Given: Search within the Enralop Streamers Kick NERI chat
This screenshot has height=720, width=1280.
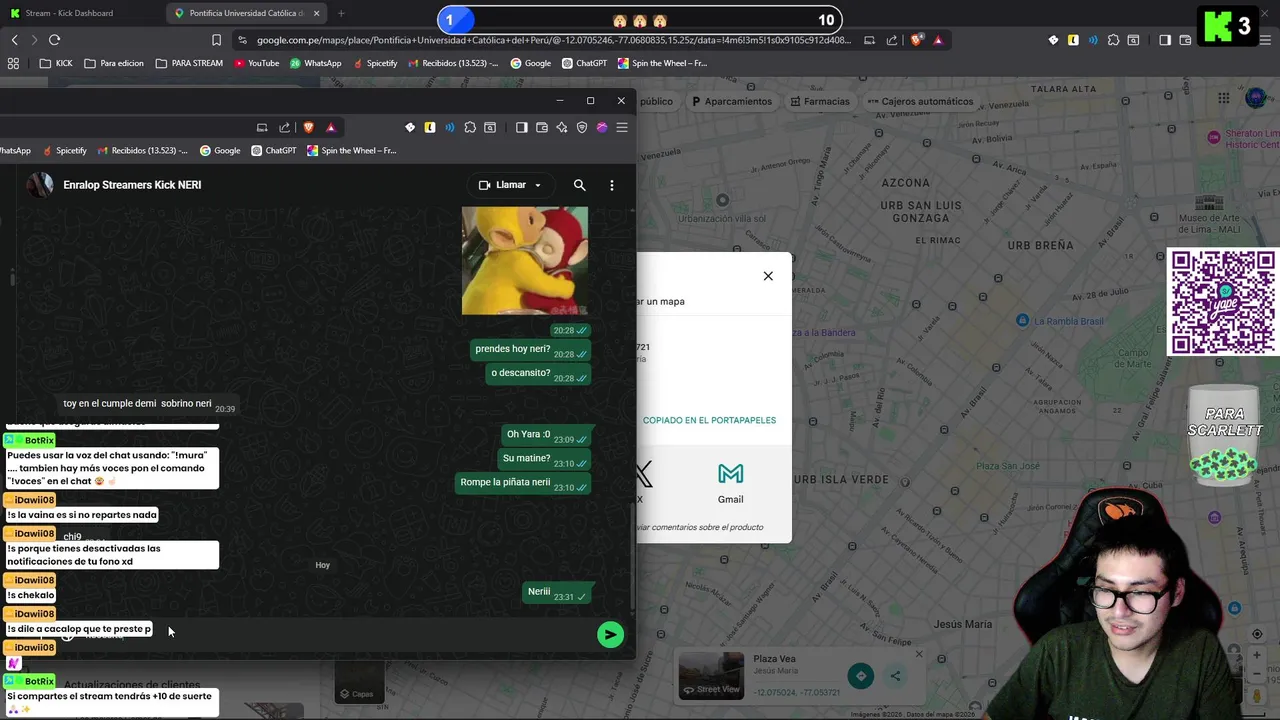Looking at the screenshot, I should [x=579, y=185].
